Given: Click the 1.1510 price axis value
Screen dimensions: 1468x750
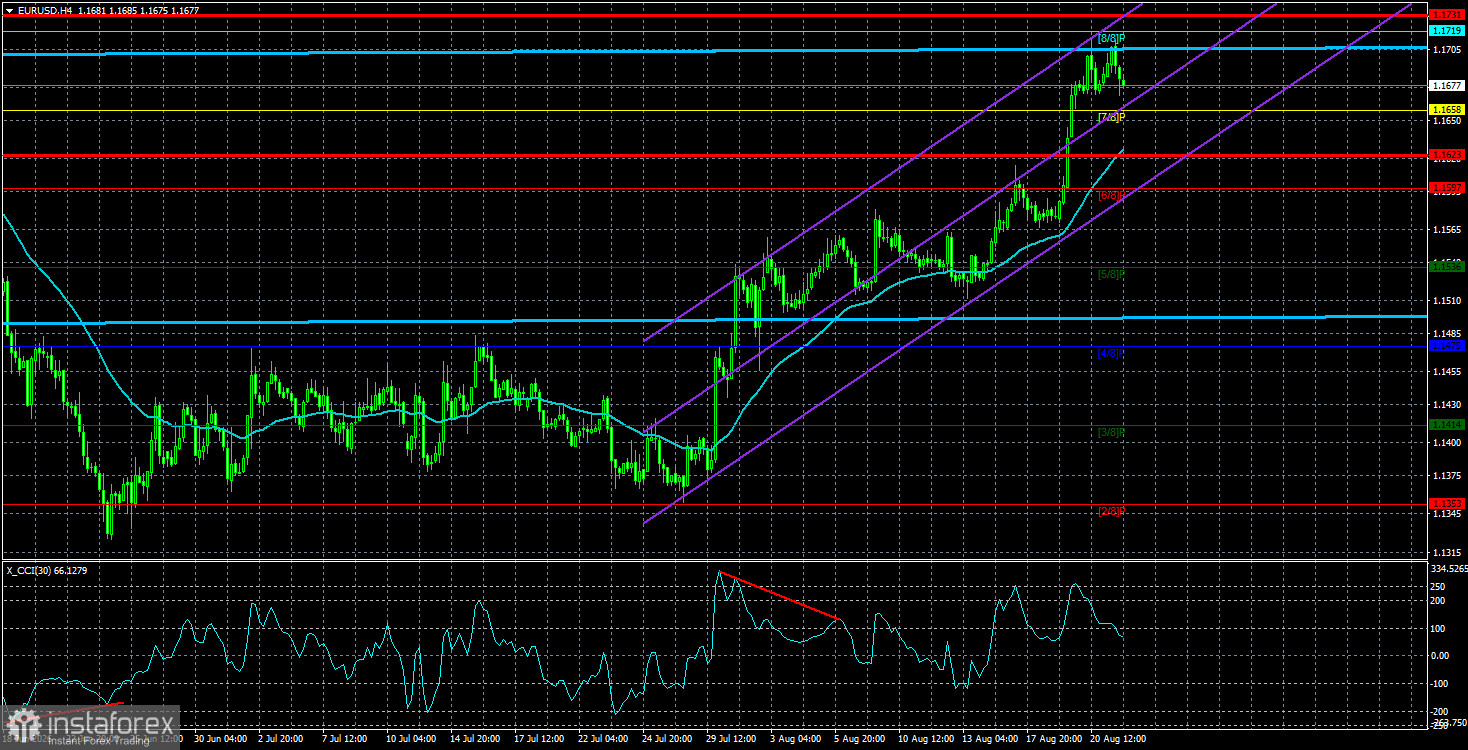Looking at the screenshot, I should pos(1447,301).
